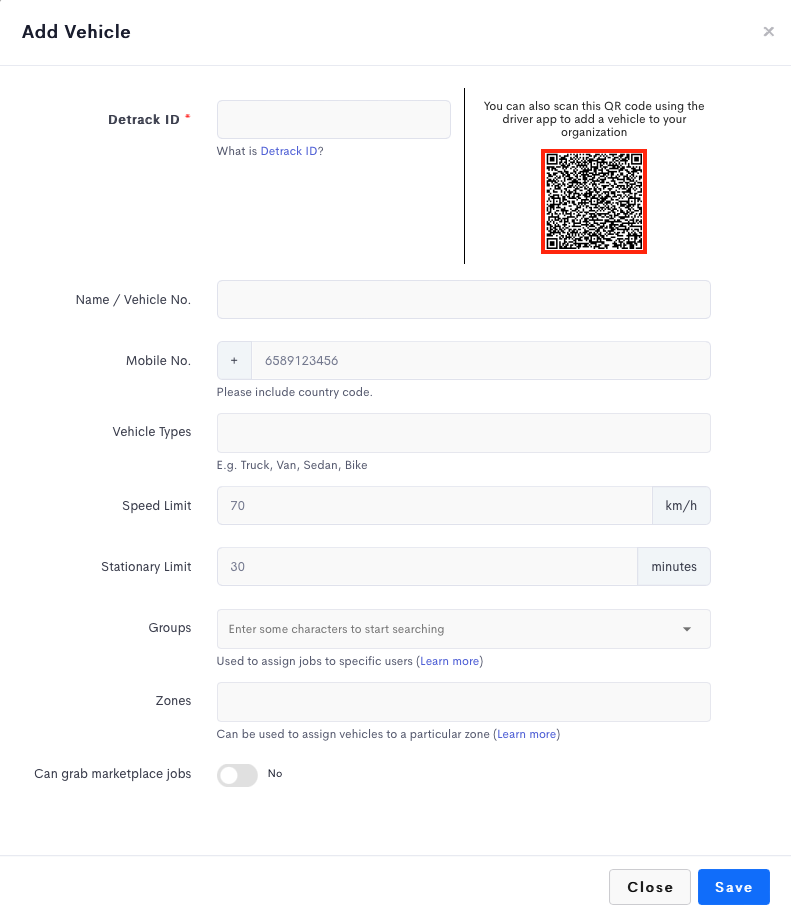Viewport: 791px width, 911px height.
Task: Open Learn more link under Groups
Action: [449, 661]
